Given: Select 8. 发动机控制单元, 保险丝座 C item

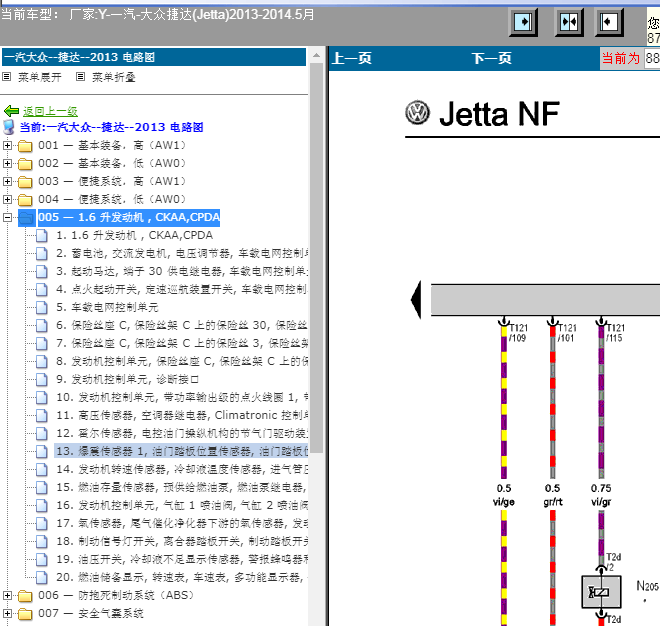Looking at the screenshot, I should (182, 362).
